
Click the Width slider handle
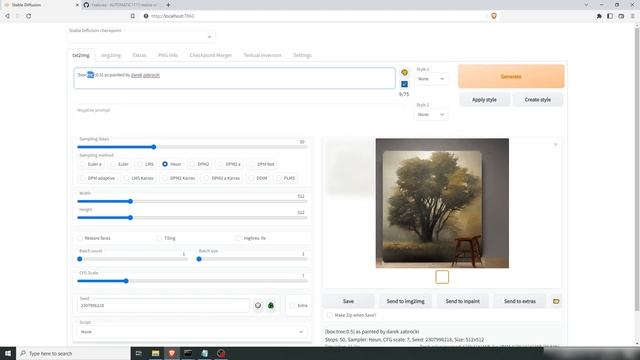point(131,201)
